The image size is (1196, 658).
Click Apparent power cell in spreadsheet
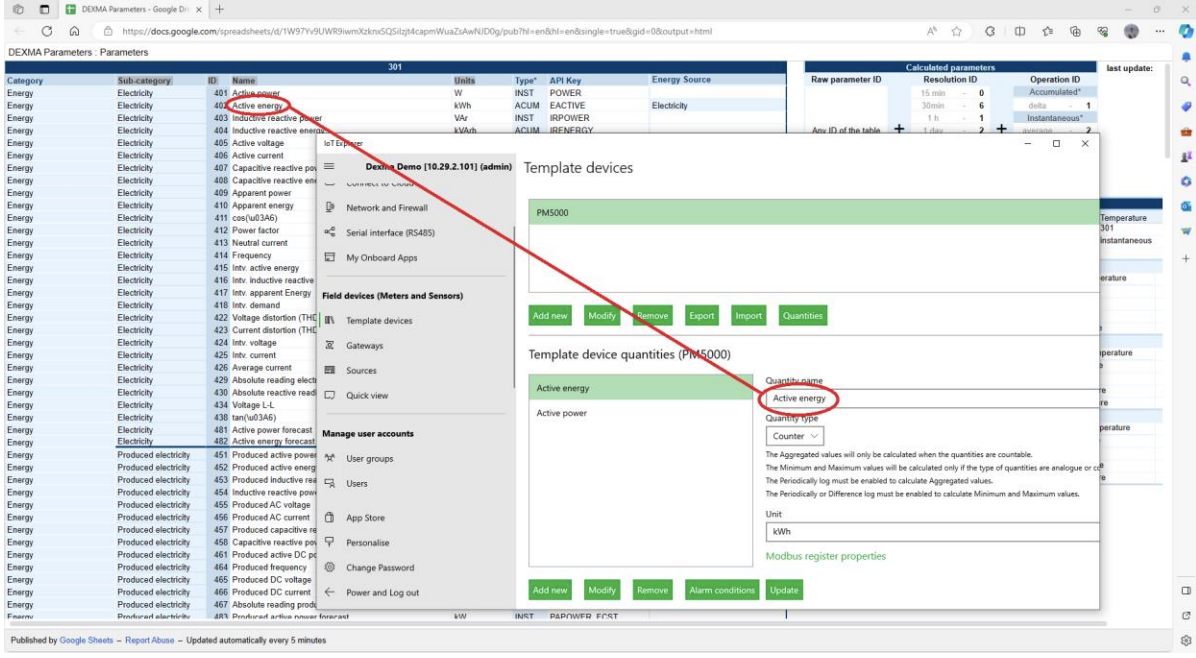coord(262,193)
